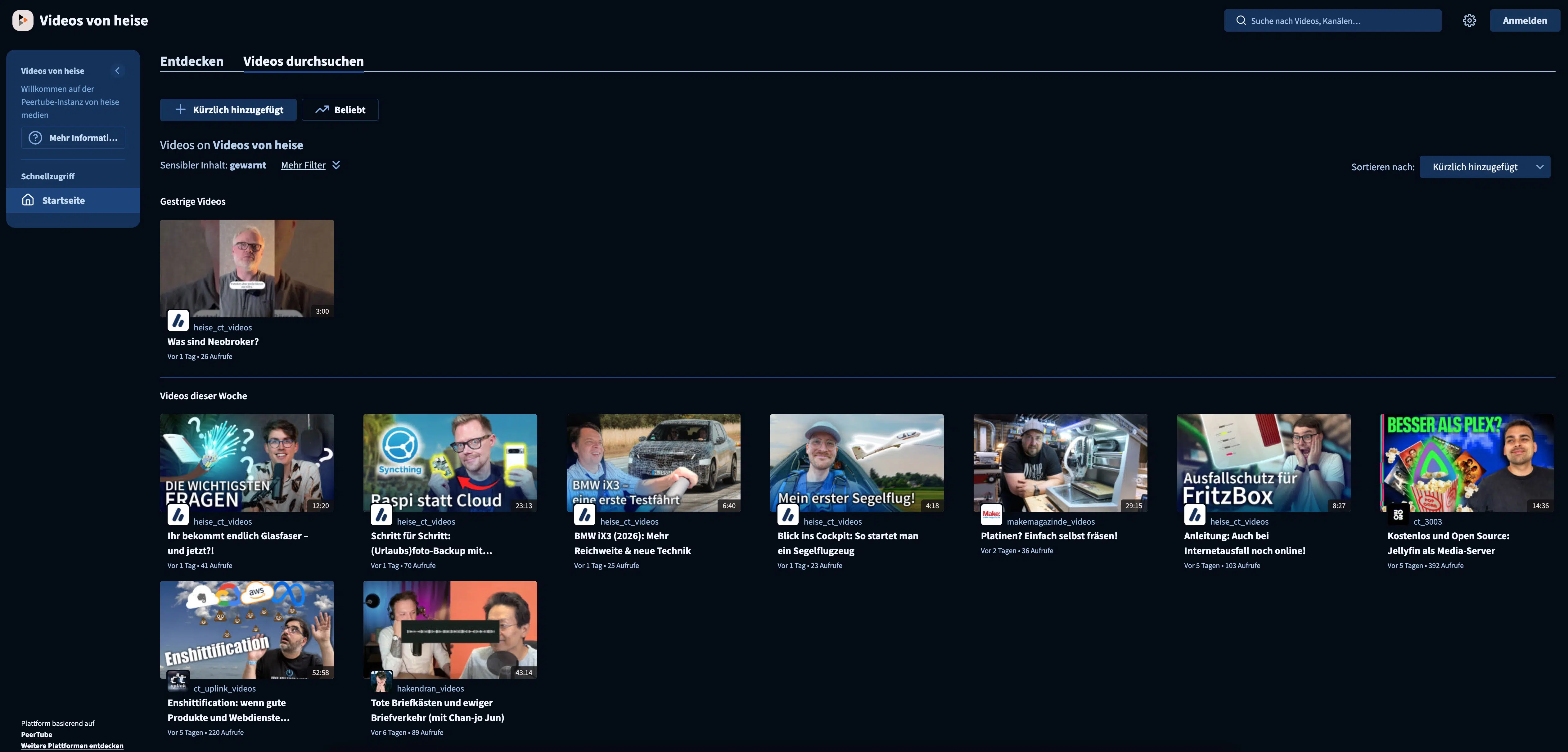Click the Startseite home icon
1568x752 pixels.
point(28,199)
